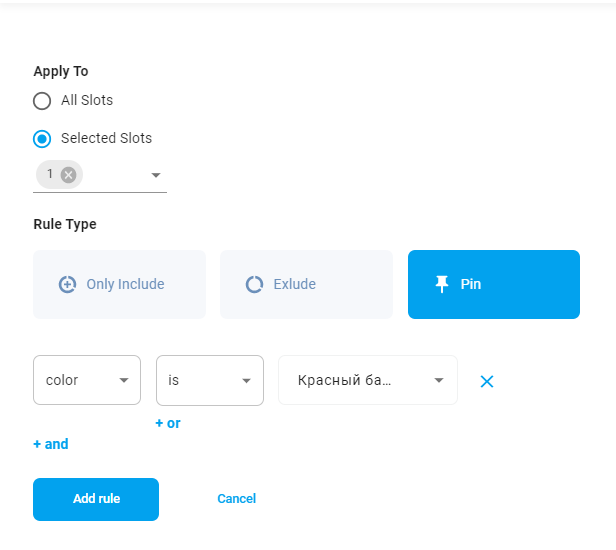The width and height of the screenshot is (616, 550).
Task: Select the All Slots radio button
Action: (42, 101)
